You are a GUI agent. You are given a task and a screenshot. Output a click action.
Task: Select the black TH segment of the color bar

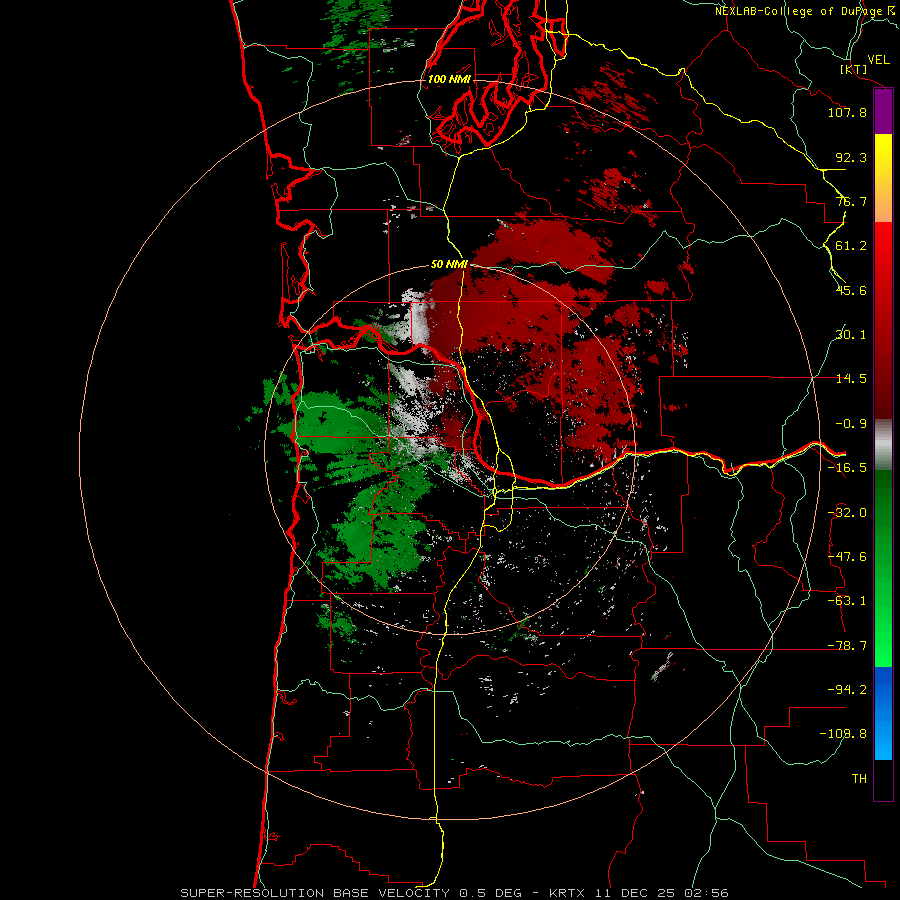[x=883, y=779]
